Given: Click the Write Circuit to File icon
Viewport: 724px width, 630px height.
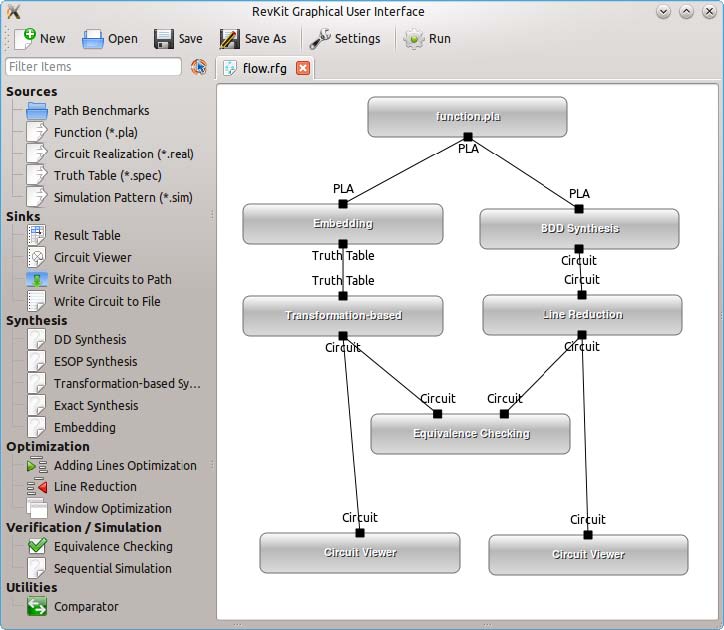Looking at the screenshot, I should coord(36,301).
